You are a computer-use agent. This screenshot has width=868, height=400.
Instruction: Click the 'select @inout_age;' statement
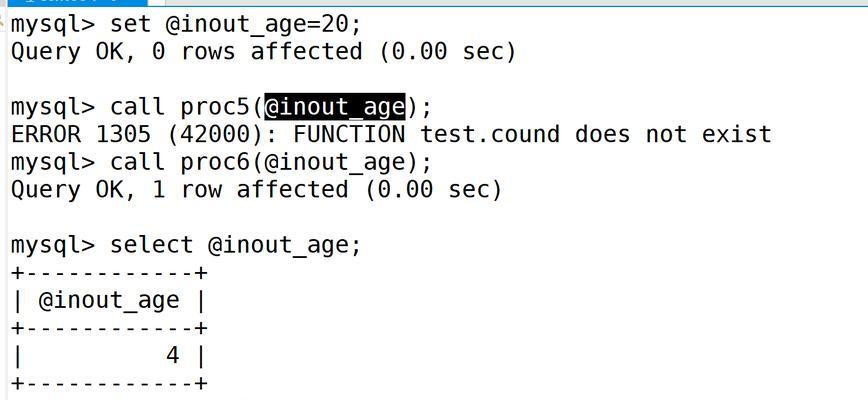pyautogui.click(x=235, y=245)
